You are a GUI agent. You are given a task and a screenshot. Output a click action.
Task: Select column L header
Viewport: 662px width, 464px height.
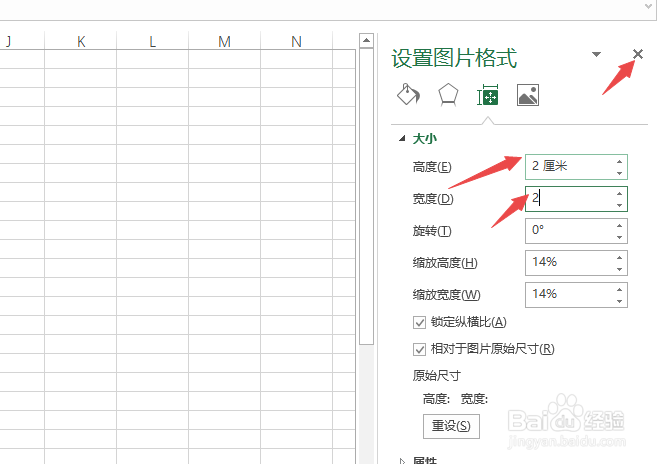coord(152,41)
